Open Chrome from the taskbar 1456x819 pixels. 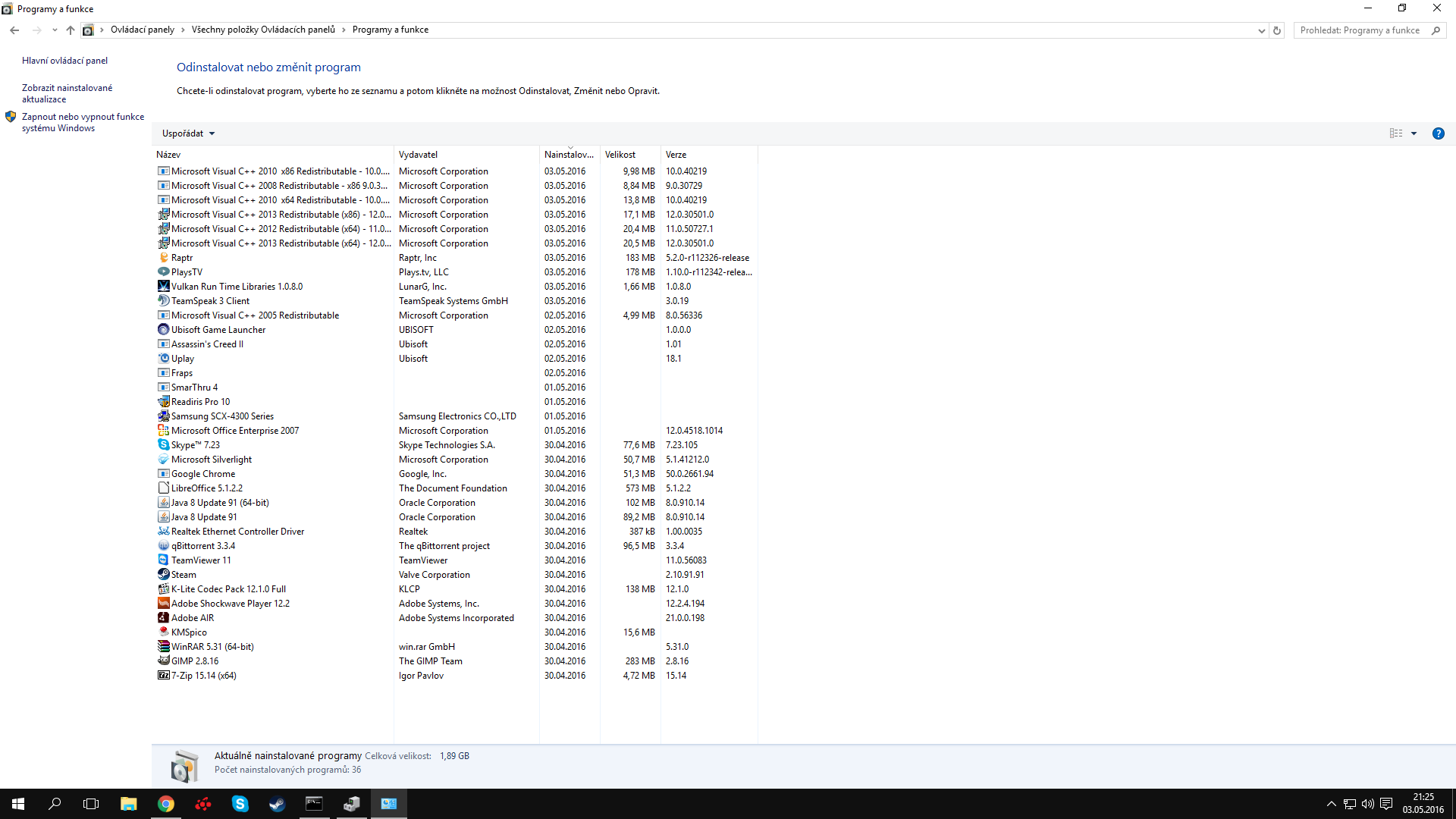coord(165,804)
